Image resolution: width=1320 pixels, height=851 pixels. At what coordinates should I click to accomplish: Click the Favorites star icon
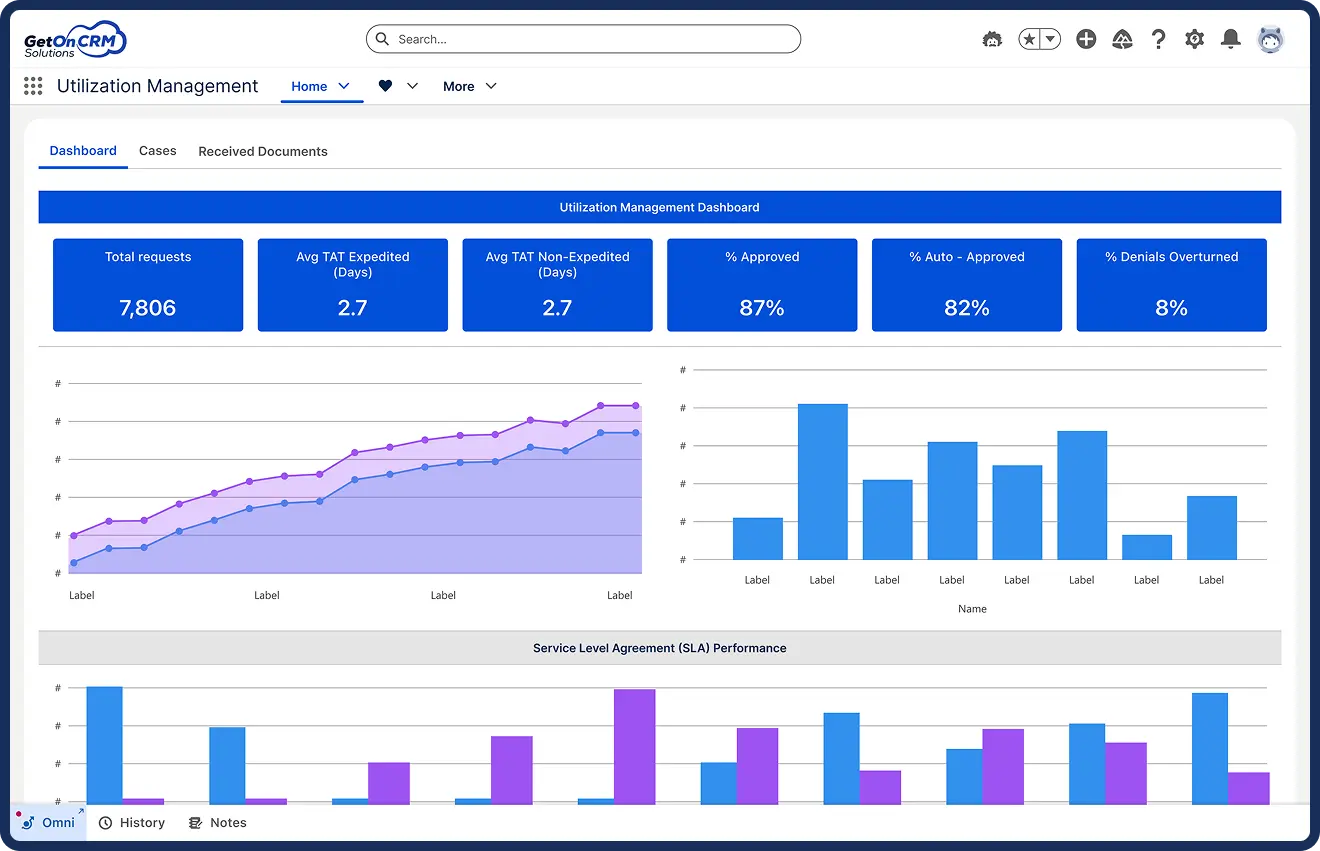[1029, 39]
